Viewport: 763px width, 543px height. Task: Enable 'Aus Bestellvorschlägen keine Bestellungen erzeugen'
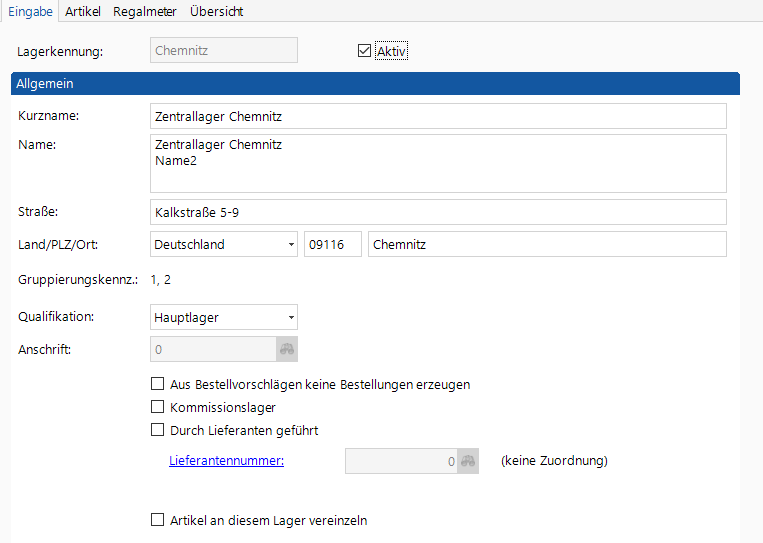point(157,384)
